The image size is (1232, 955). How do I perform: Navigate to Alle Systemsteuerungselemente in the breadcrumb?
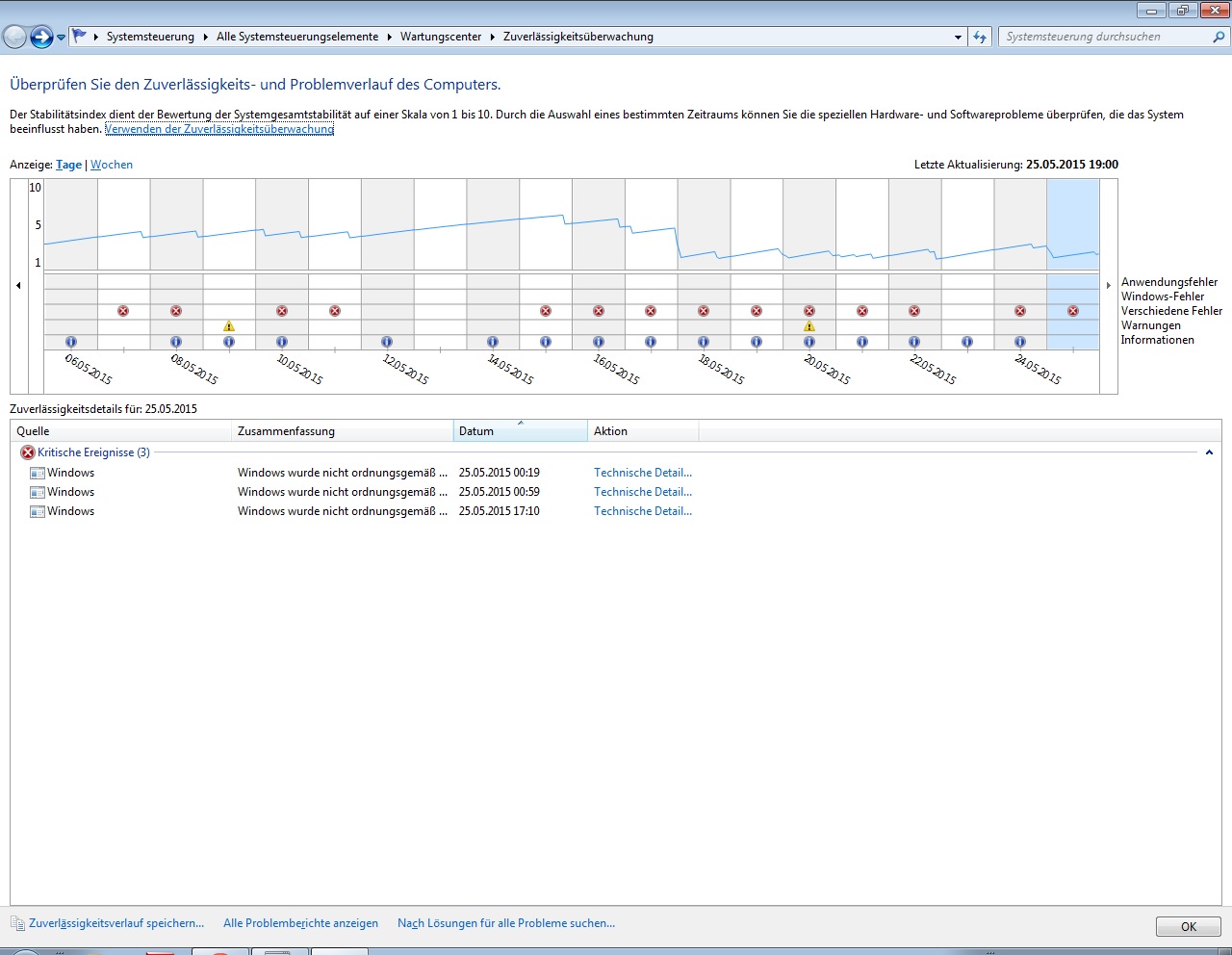tap(297, 37)
